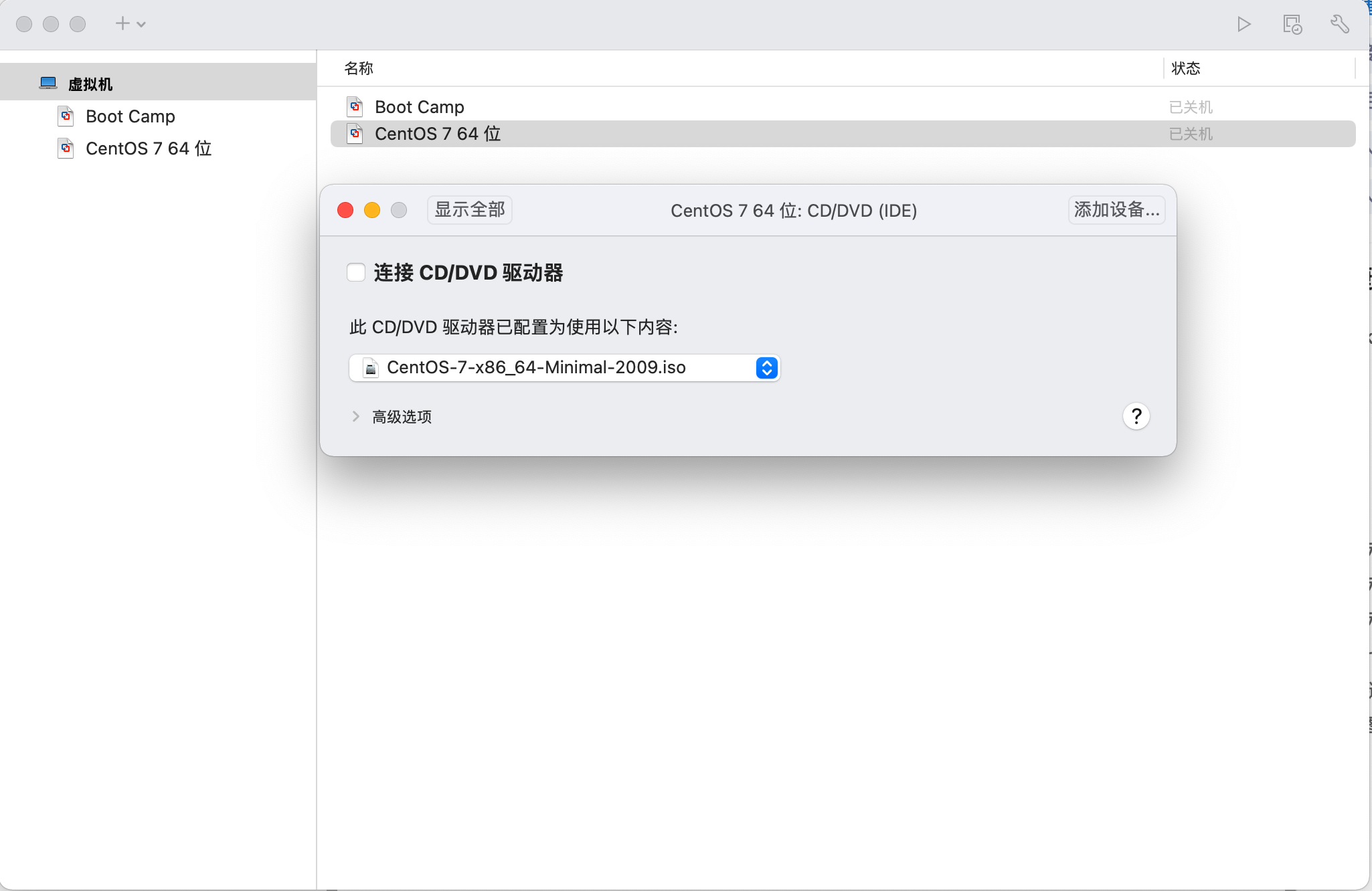Click the 显示全部 show all button

click(469, 210)
